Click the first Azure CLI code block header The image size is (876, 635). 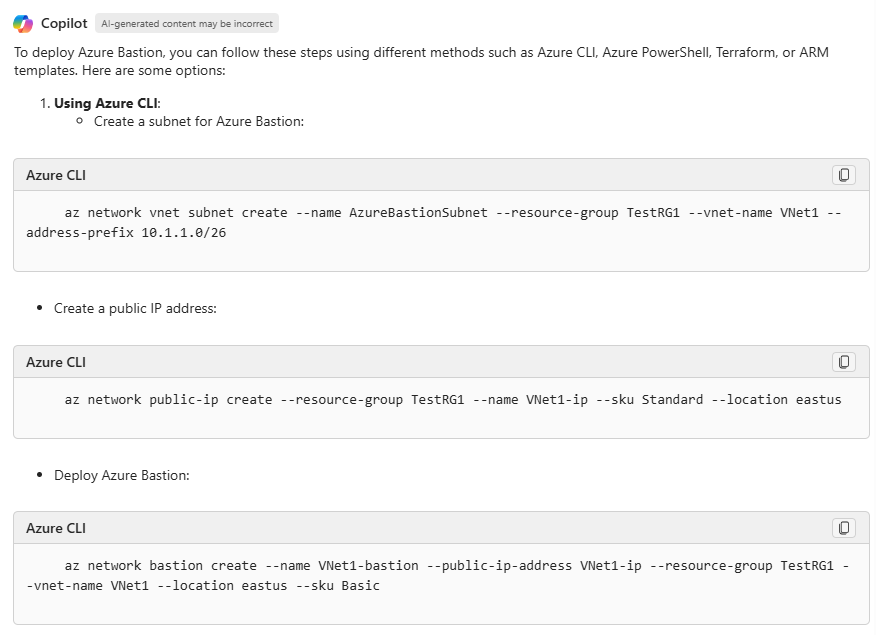[56, 175]
